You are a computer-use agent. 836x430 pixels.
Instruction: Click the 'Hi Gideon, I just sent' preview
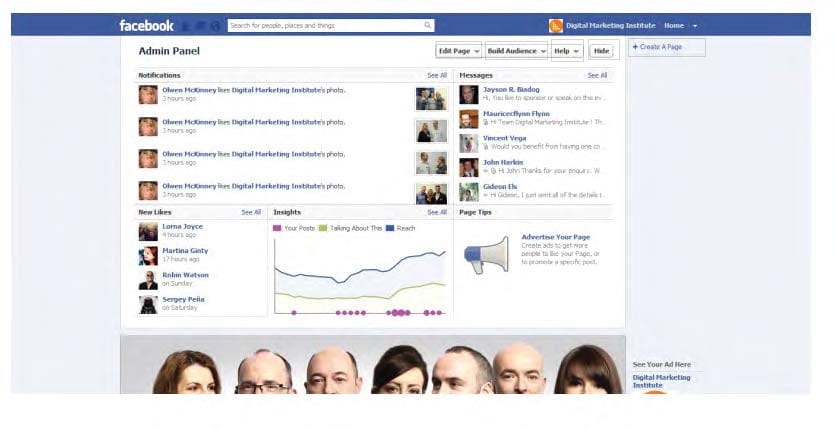(x=547, y=195)
